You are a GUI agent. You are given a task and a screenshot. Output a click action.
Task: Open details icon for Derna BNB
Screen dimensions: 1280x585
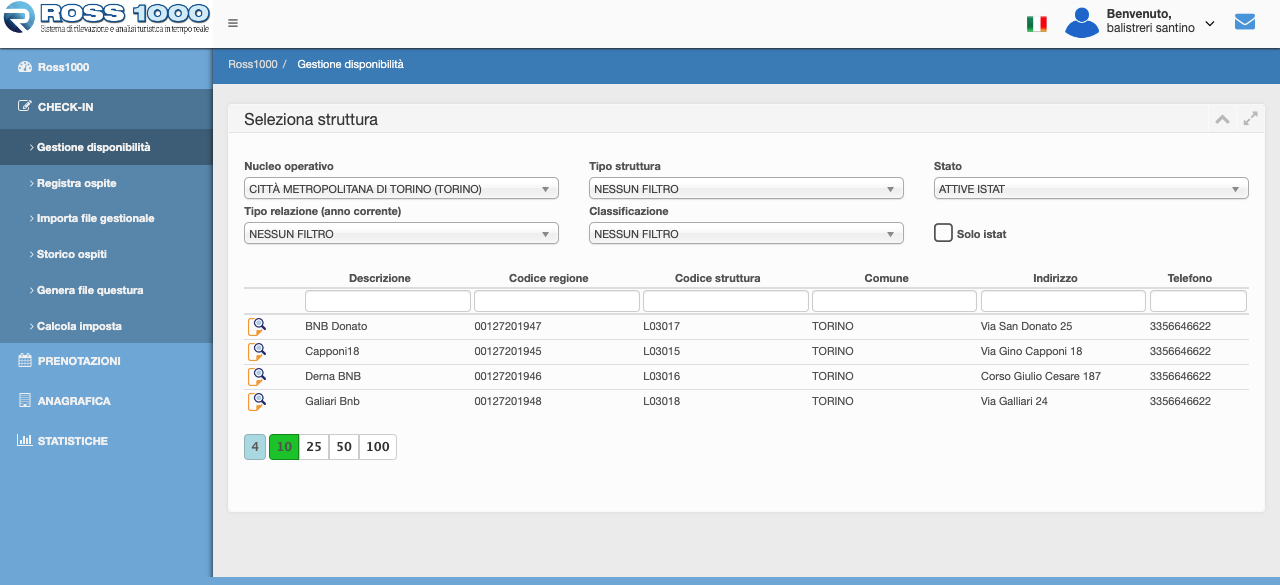[x=257, y=376]
